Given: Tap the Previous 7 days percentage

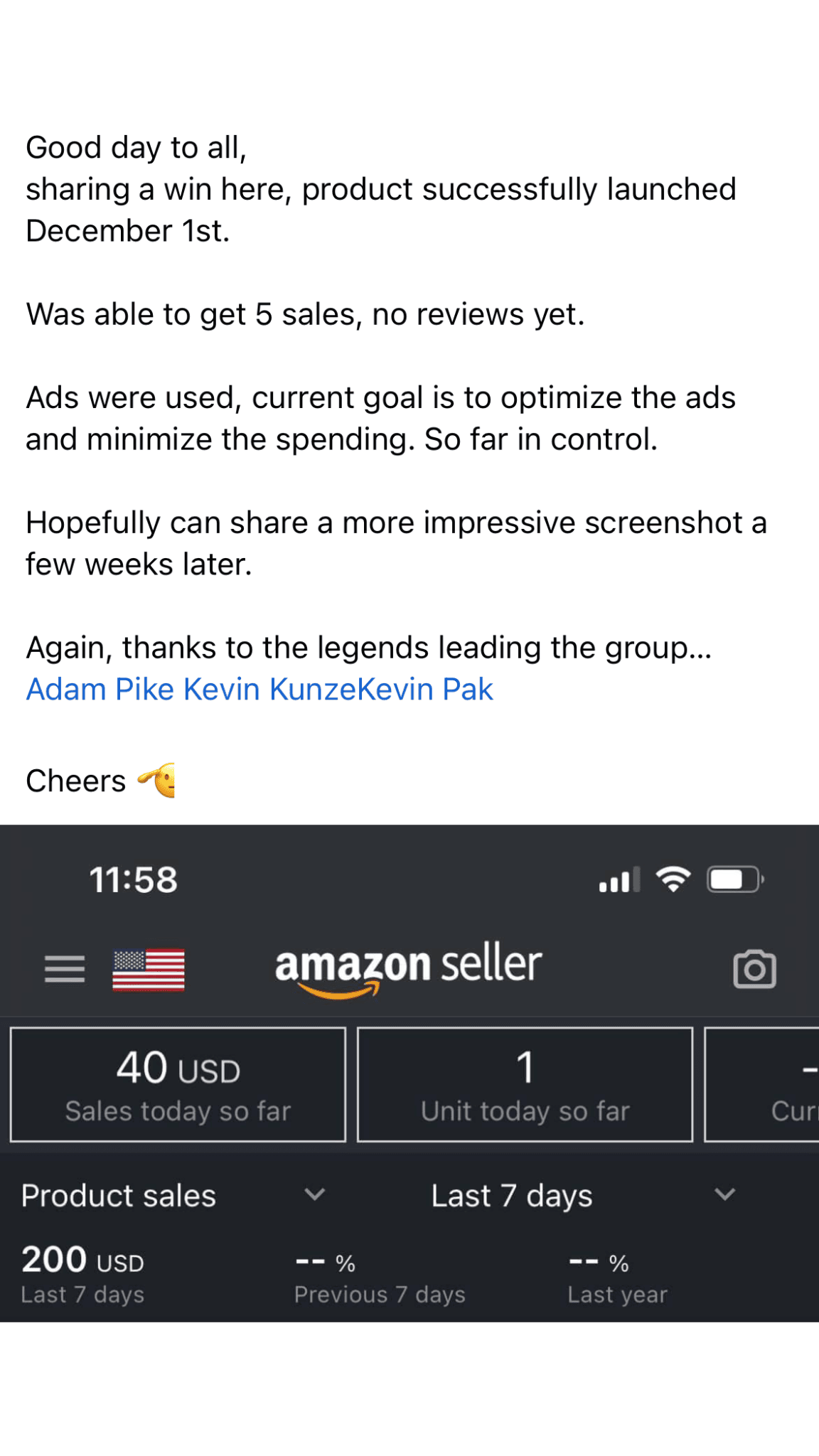Looking at the screenshot, I should point(325,1263).
